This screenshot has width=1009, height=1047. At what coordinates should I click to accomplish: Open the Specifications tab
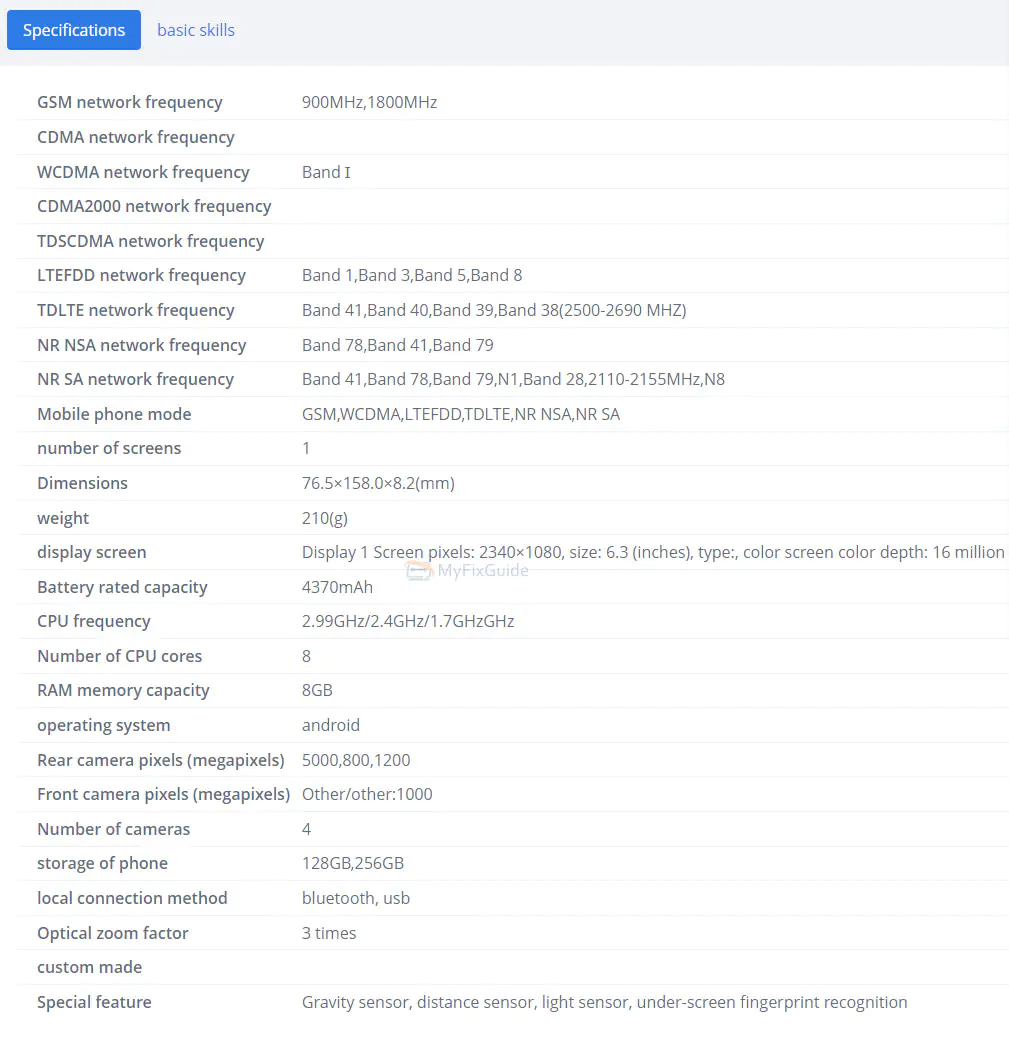click(73, 30)
